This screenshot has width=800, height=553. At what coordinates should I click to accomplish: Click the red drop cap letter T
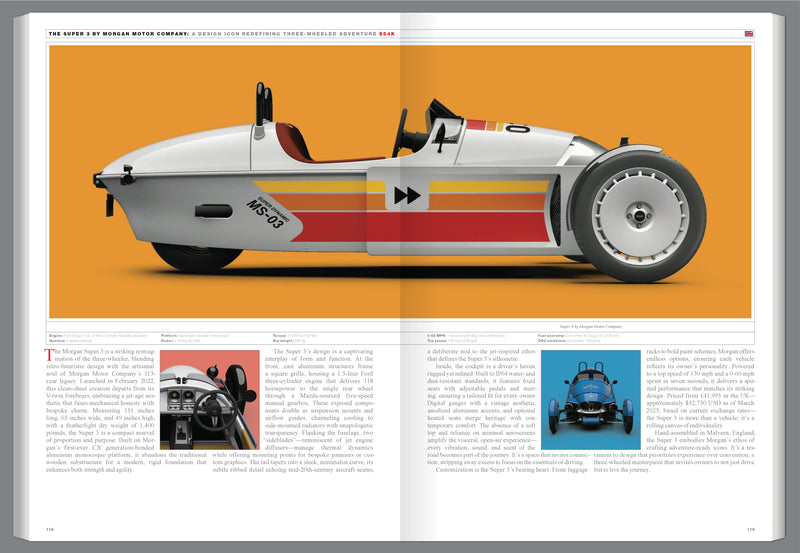coord(50,353)
